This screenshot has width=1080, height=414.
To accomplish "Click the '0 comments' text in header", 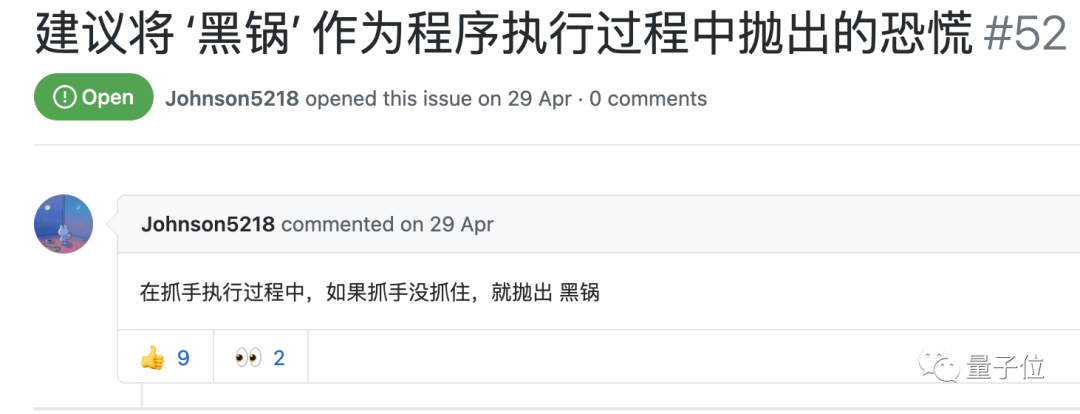I will point(648,99).
